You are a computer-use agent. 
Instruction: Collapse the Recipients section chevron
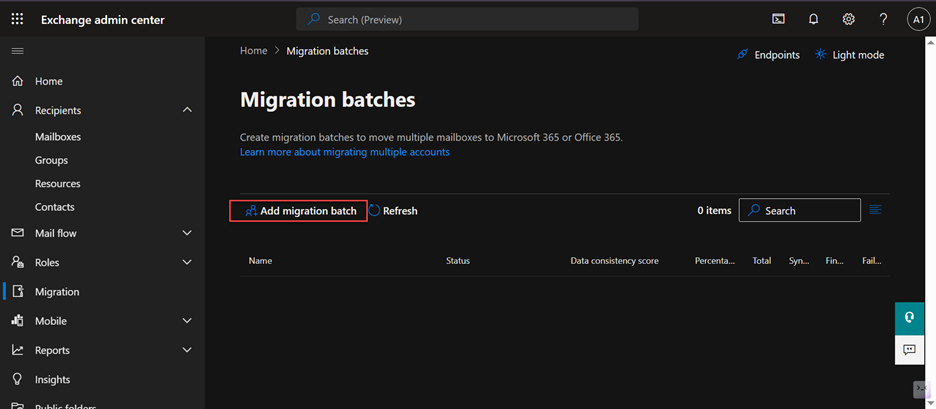pos(187,110)
